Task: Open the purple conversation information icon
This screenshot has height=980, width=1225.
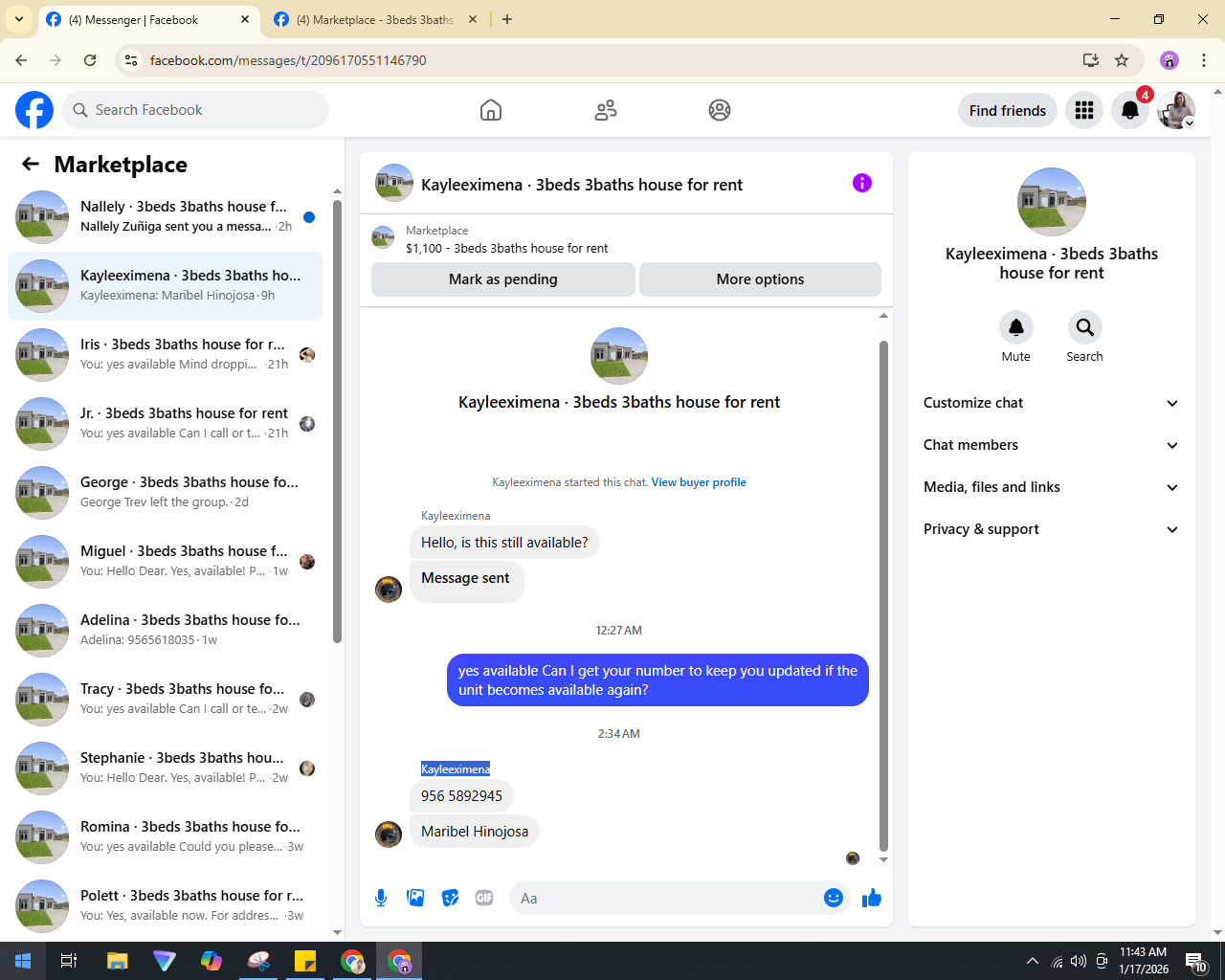Action: coord(862,183)
